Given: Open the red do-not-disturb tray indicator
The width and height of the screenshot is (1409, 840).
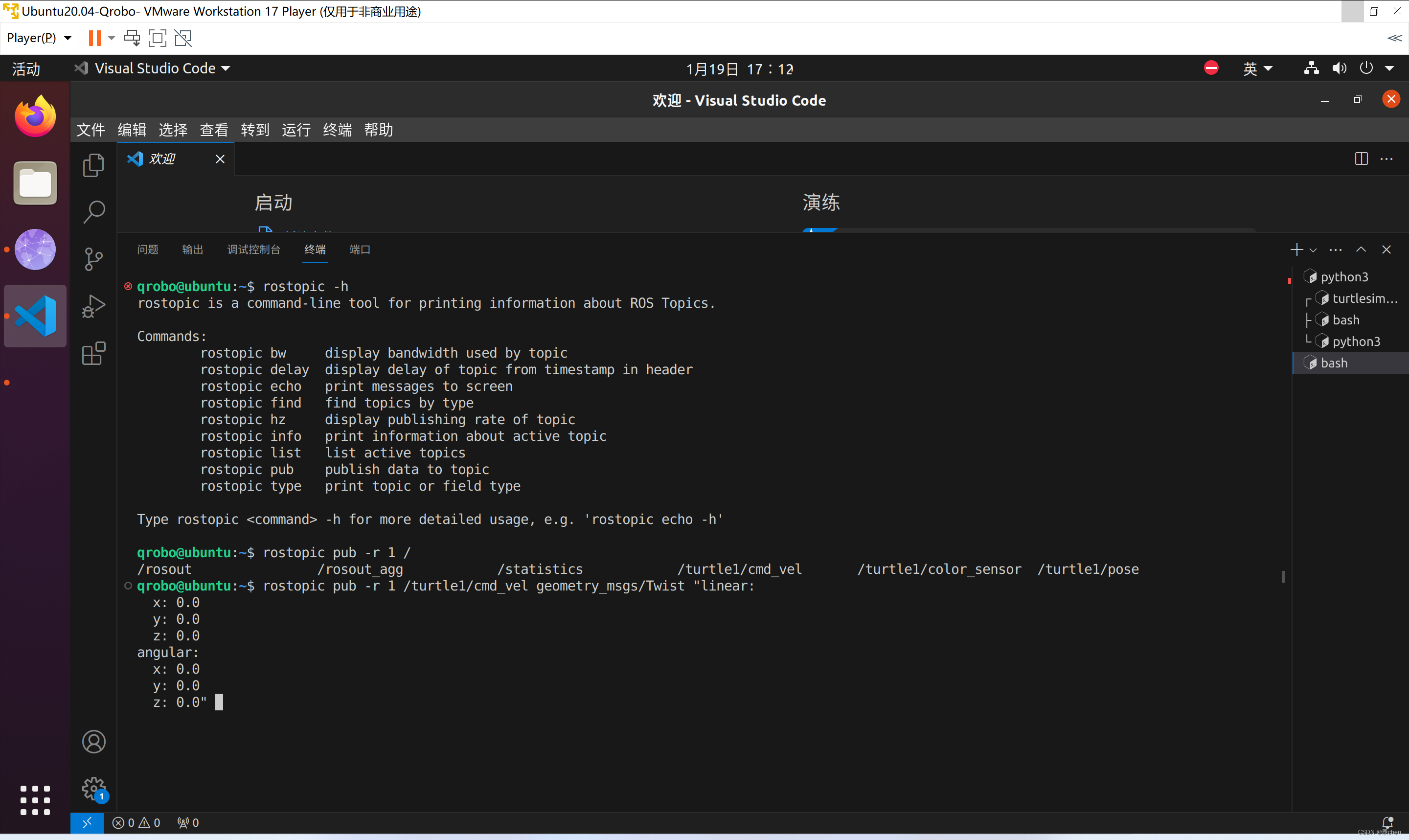Looking at the screenshot, I should pyautogui.click(x=1211, y=68).
